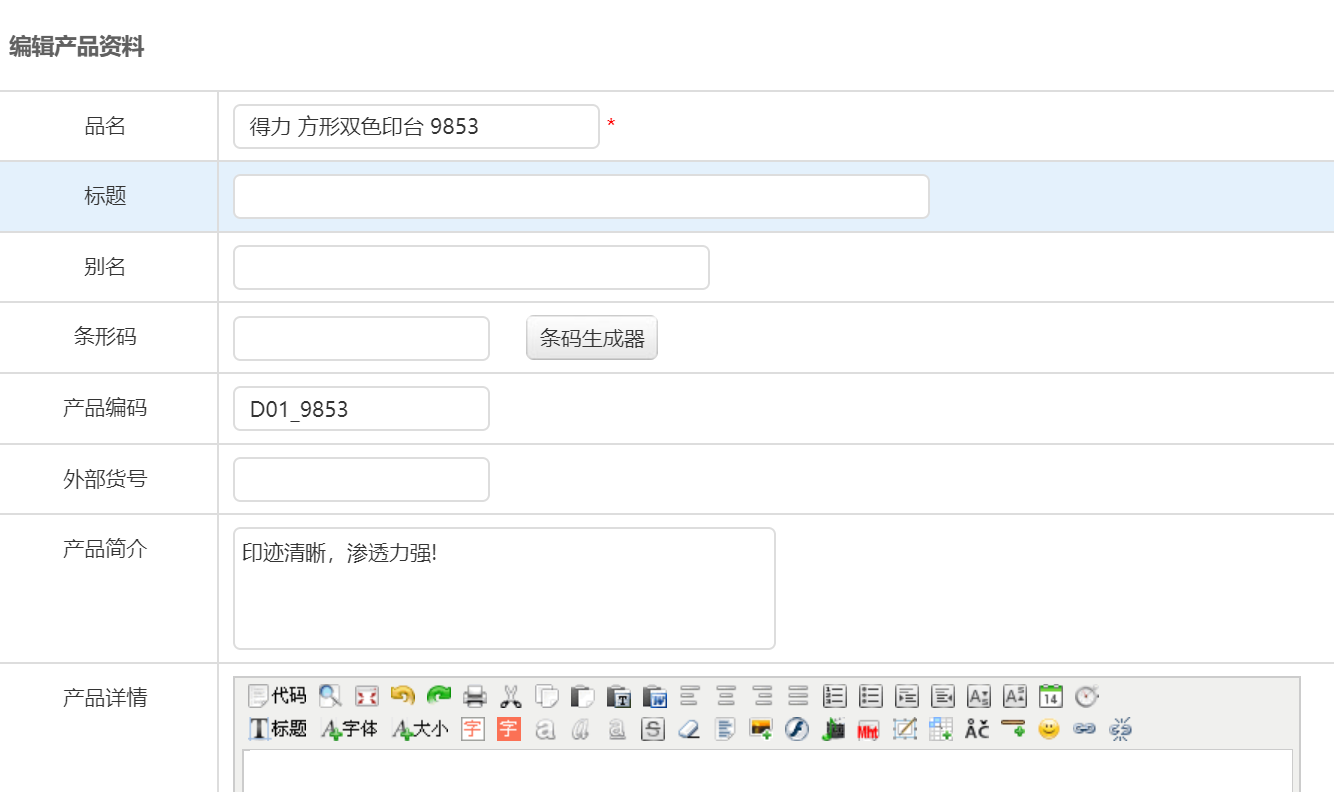Cut with the scissors icon
Screen dimensions: 1334x792
[511, 696]
